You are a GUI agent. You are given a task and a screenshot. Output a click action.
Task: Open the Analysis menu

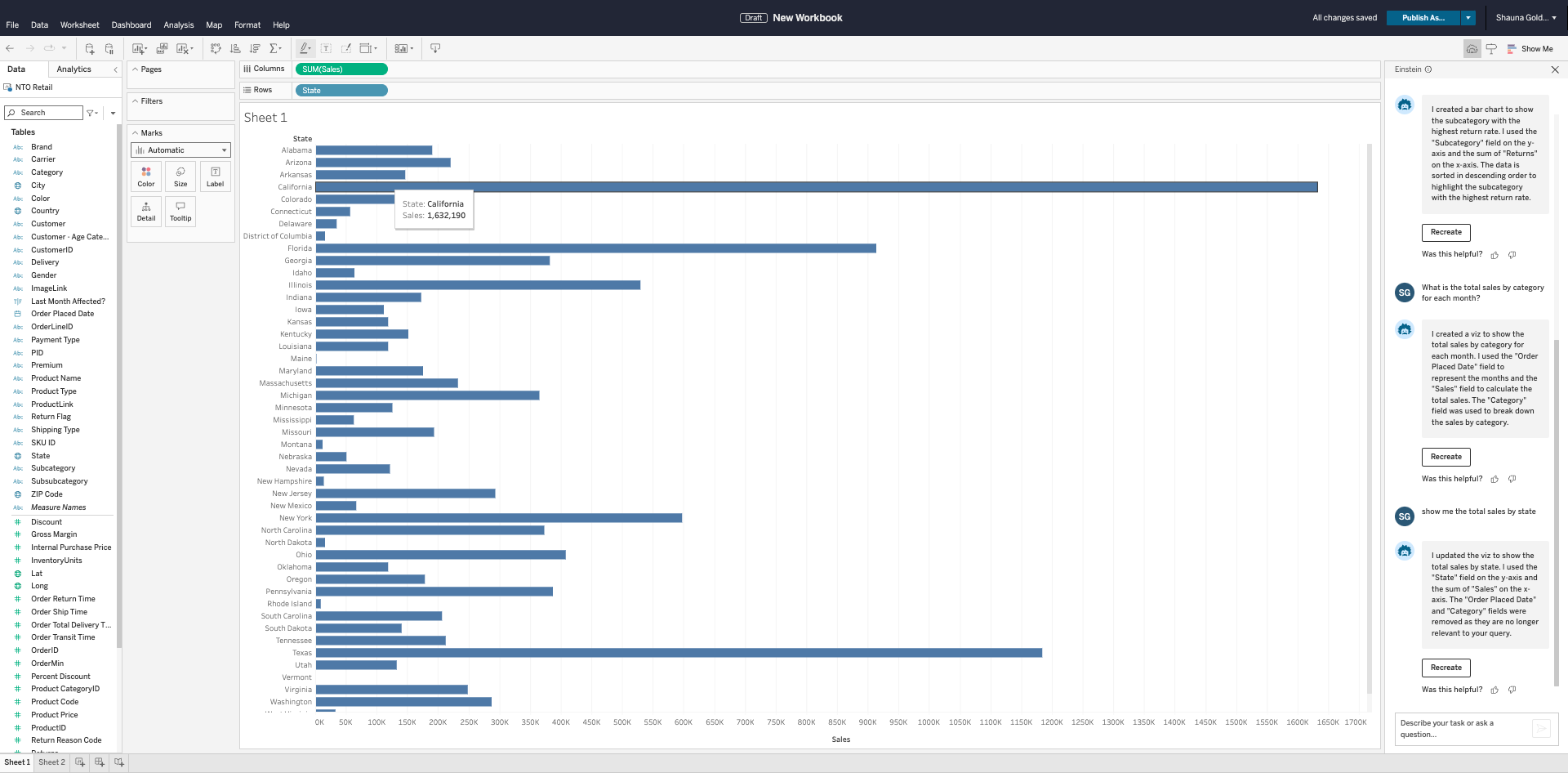coord(178,25)
